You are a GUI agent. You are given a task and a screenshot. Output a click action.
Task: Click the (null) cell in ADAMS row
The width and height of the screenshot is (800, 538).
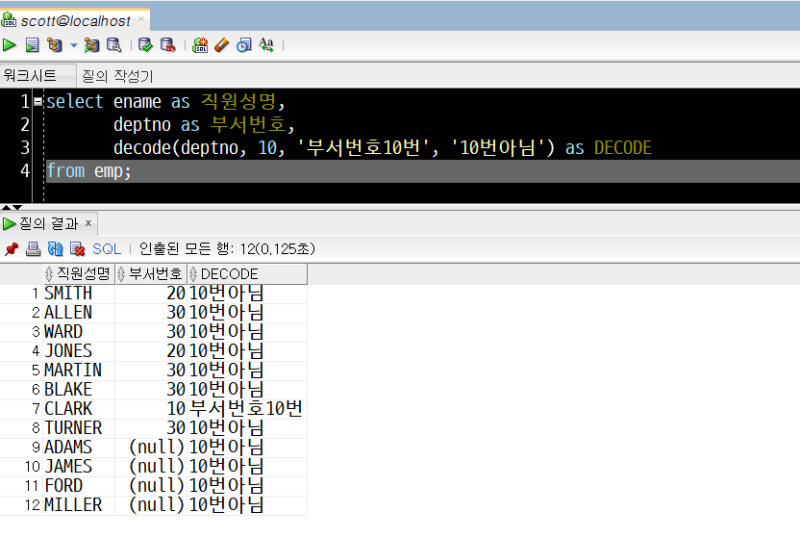tap(151, 447)
